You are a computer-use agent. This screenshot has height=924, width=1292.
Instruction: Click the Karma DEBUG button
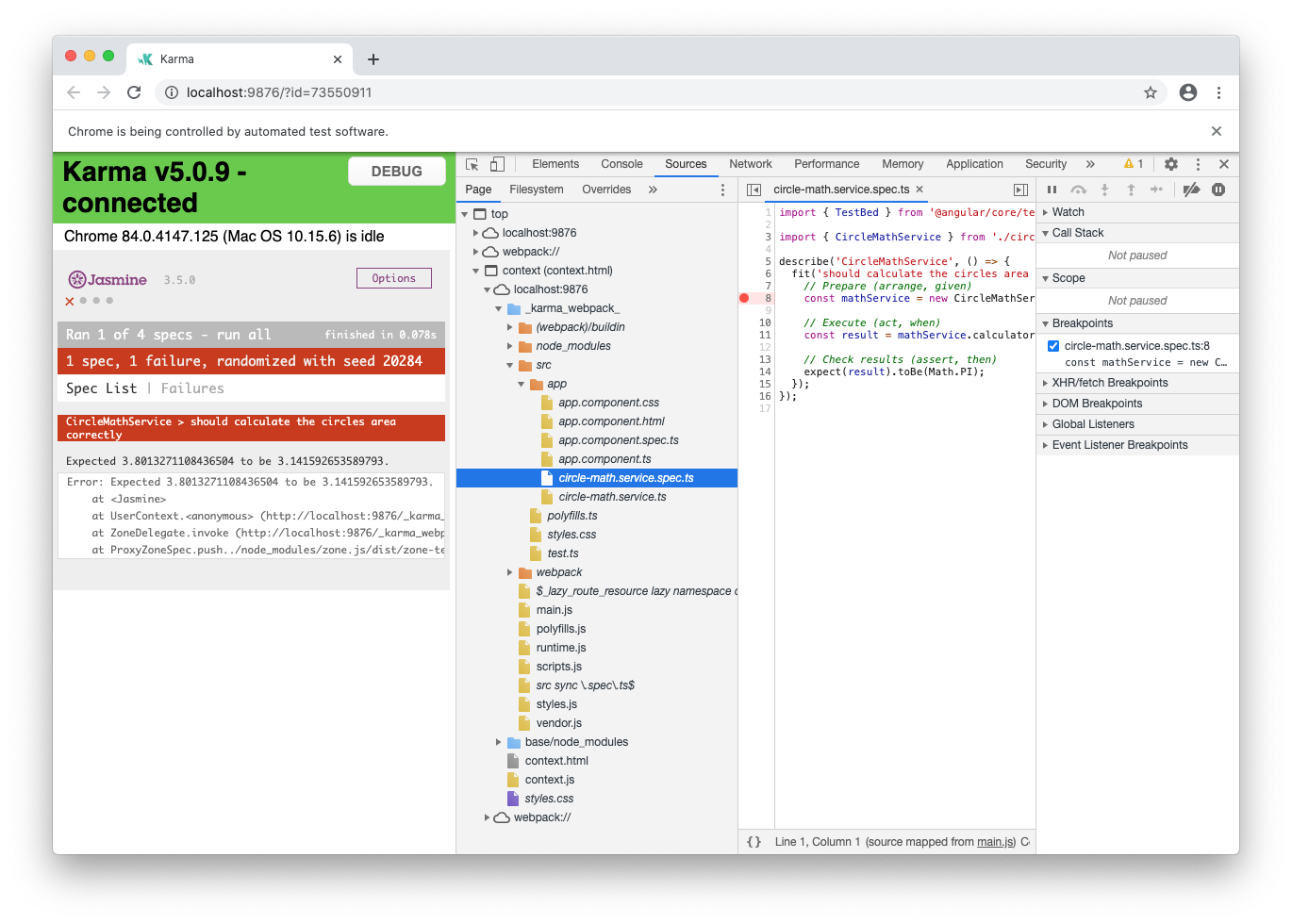(x=397, y=172)
